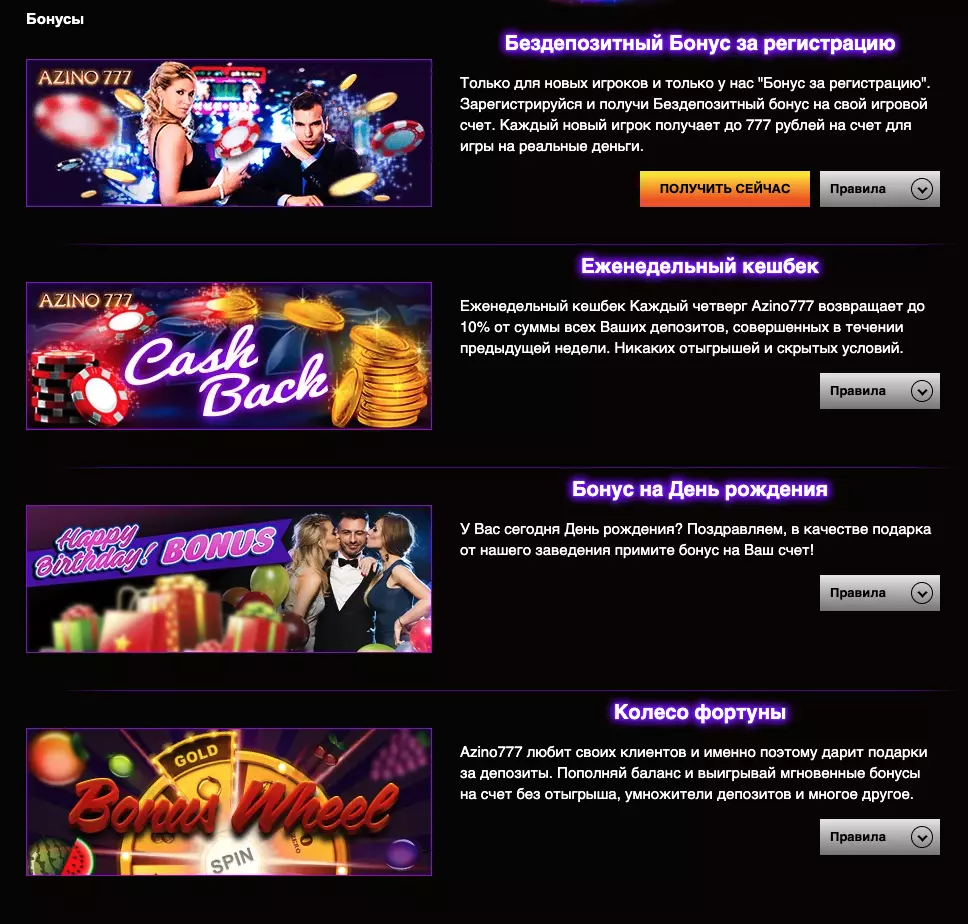
Task: Click the Бездепозитный Бонус за регистрацию heading
Action: 699,43
